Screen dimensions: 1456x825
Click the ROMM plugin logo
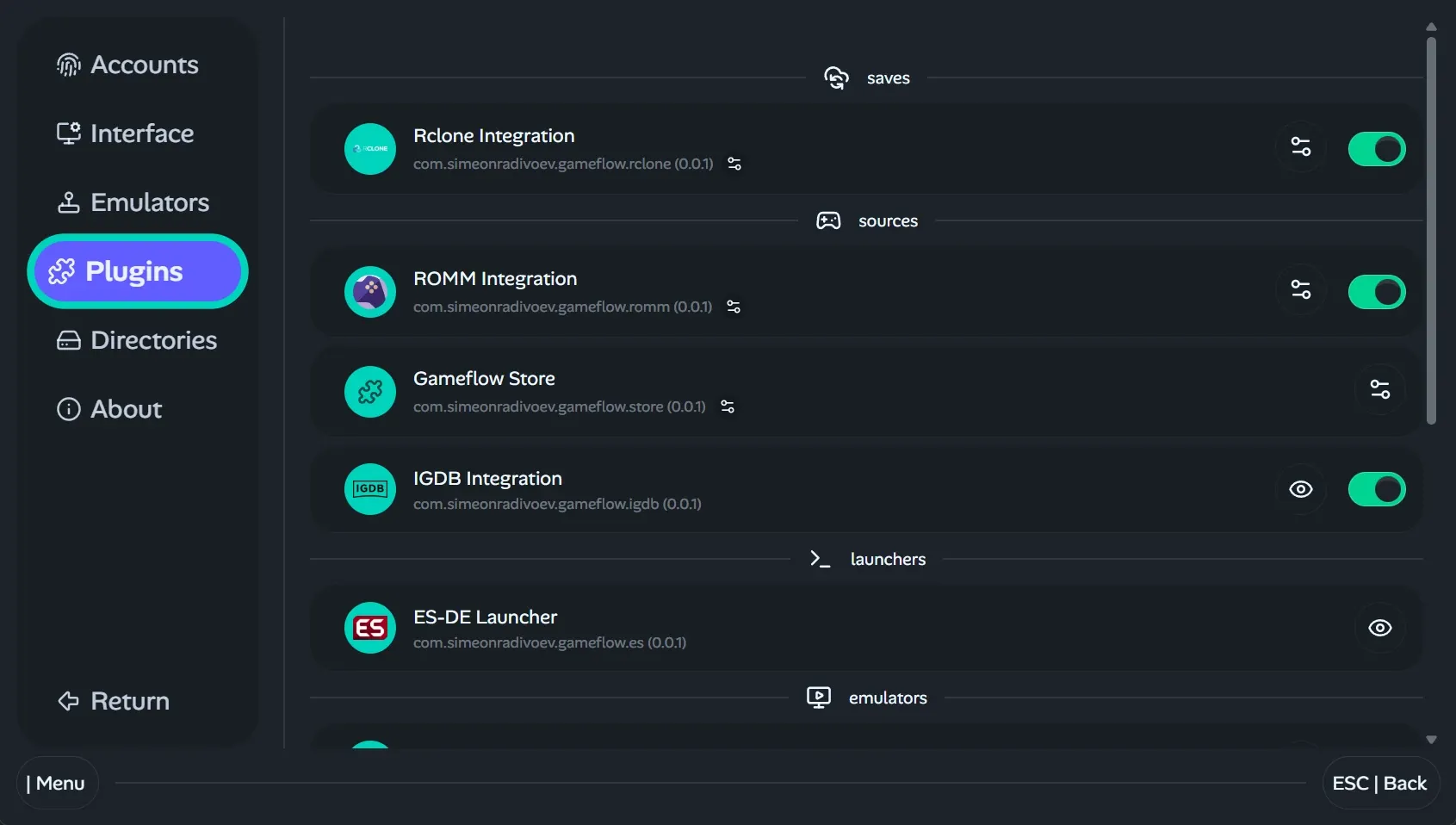pos(370,292)
